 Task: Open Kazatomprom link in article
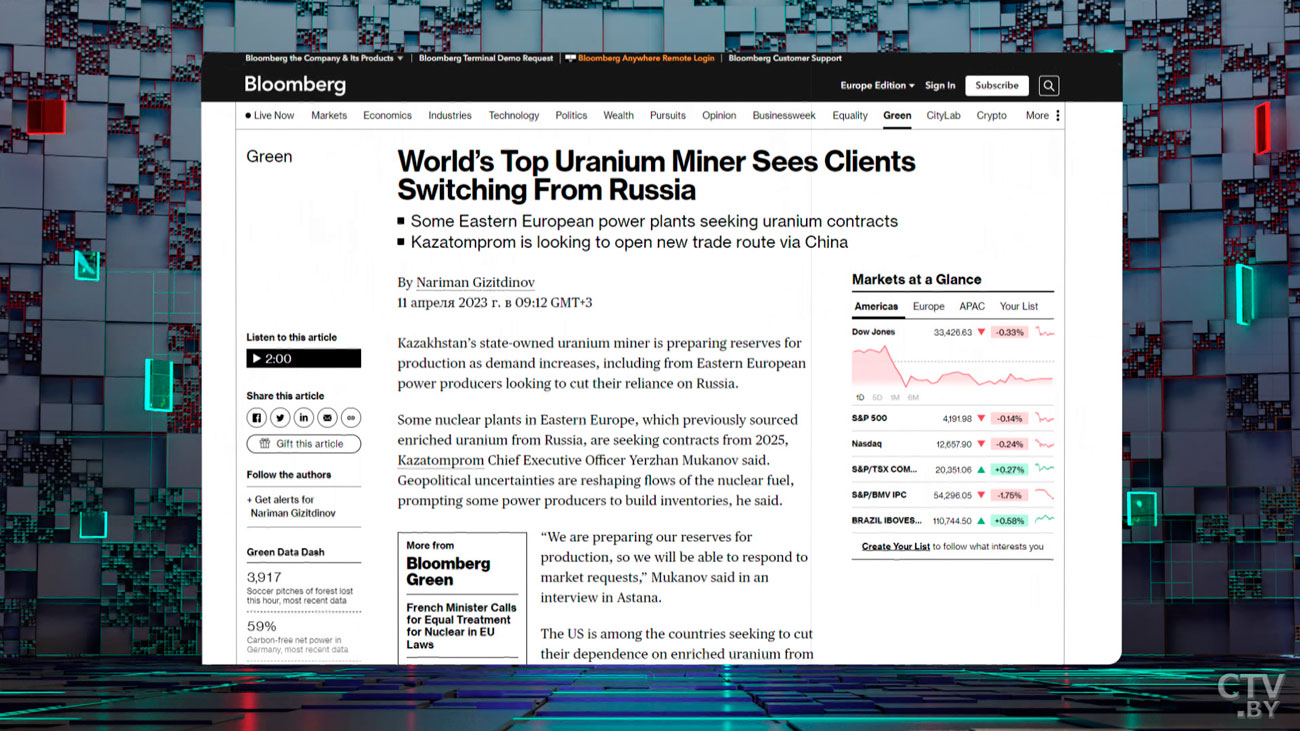coord(440,461)
